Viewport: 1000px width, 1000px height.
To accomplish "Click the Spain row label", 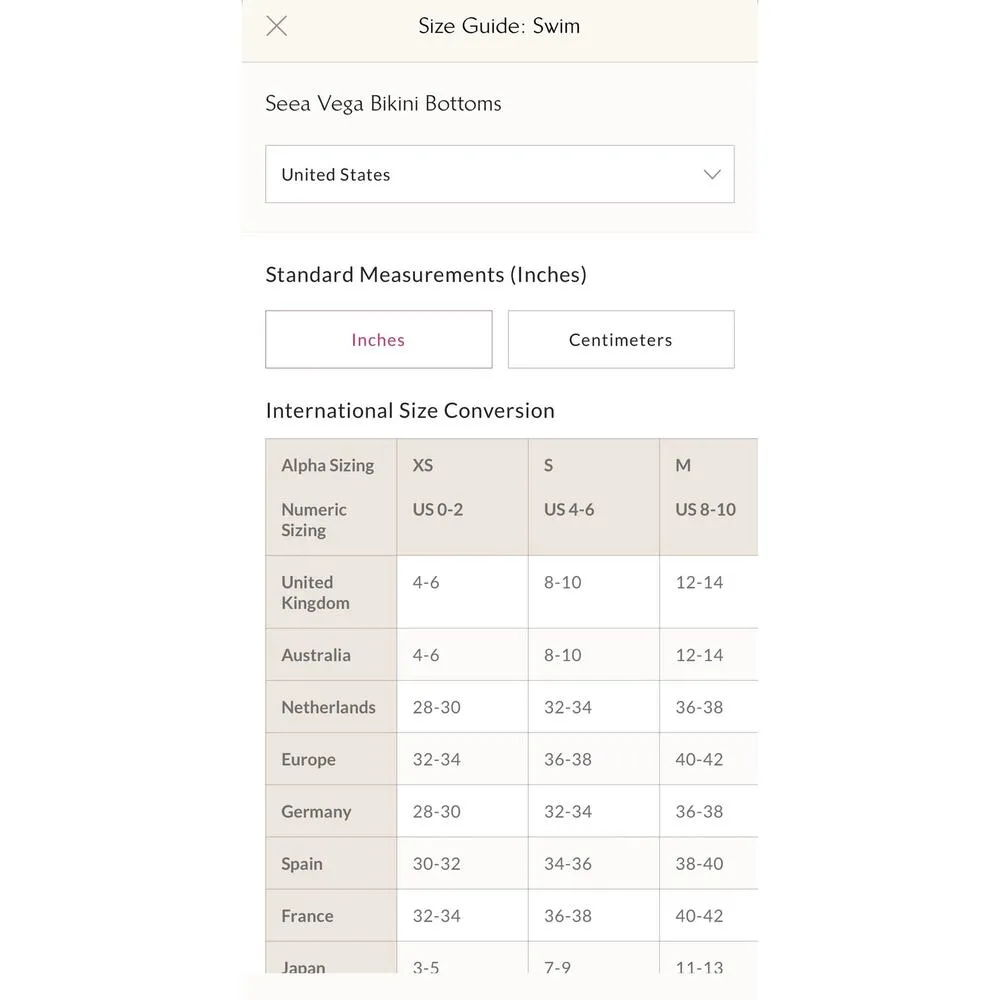I will [x=302, y=863].
